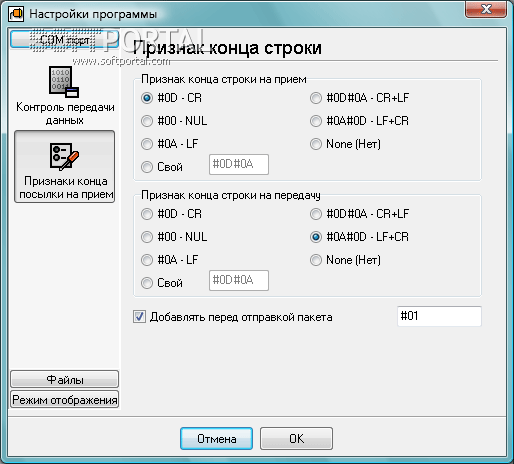Click the Отмена button
This screenshot has width=514, height=464.
tap(217, 438)
